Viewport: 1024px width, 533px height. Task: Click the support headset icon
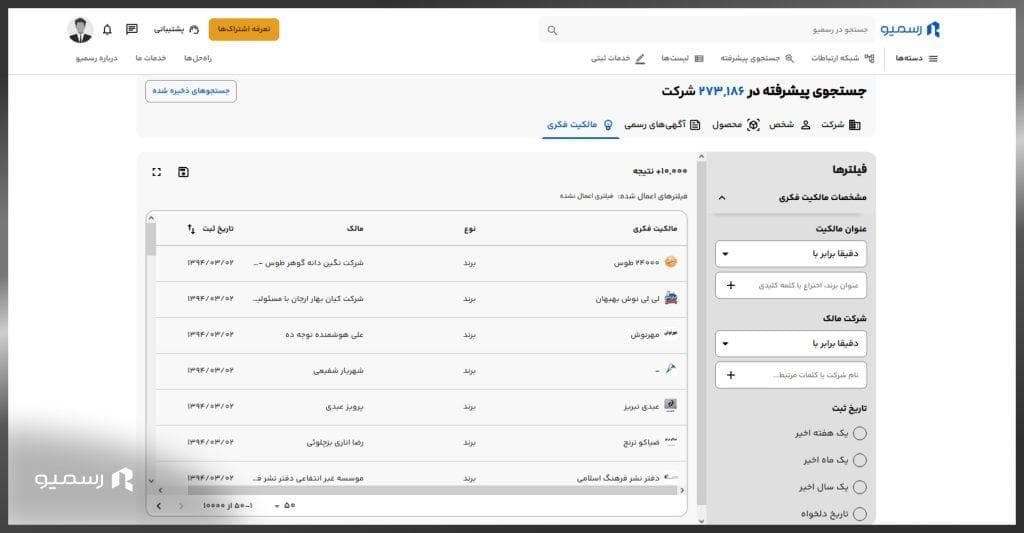[194, 29]
